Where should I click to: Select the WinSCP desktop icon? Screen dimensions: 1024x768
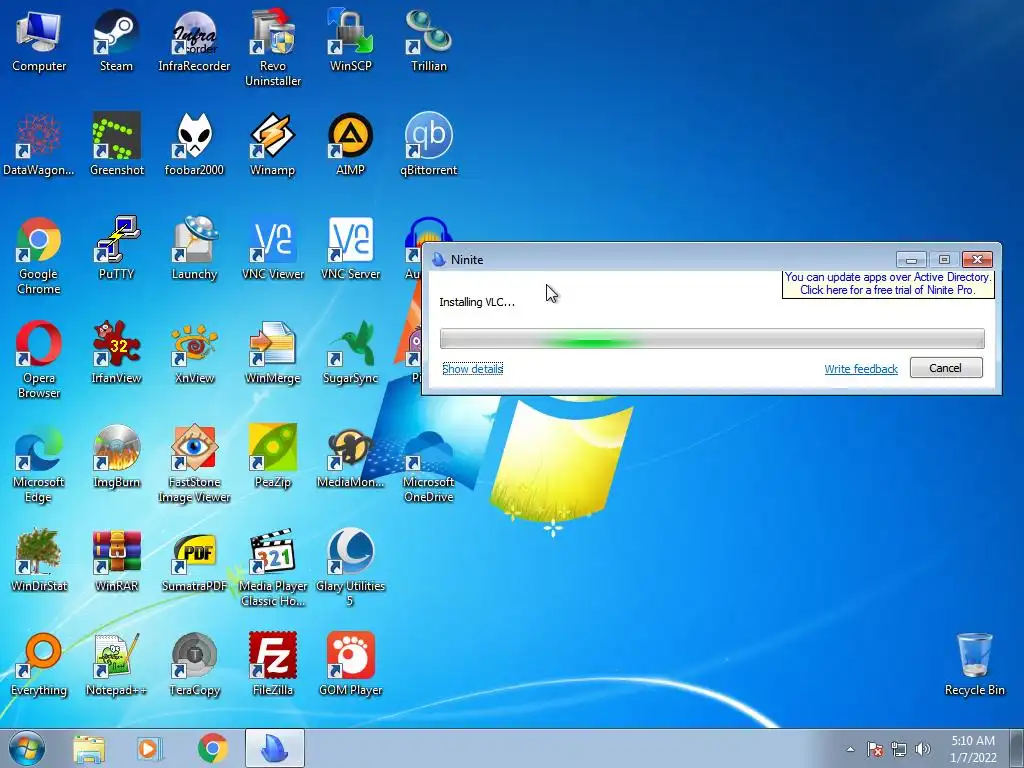[x=350, y=41]
